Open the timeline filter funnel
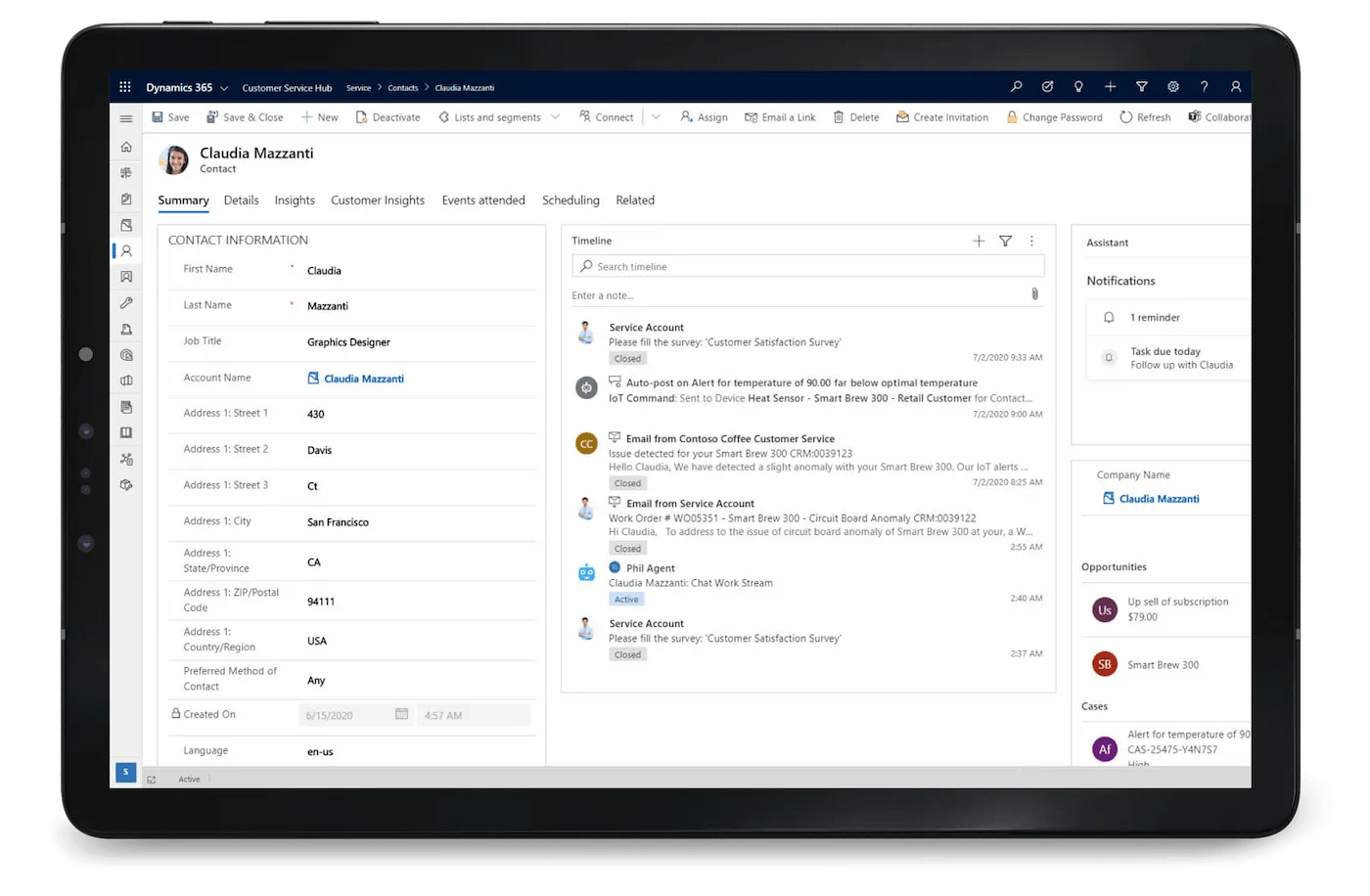 click(x=1005, y=241)
